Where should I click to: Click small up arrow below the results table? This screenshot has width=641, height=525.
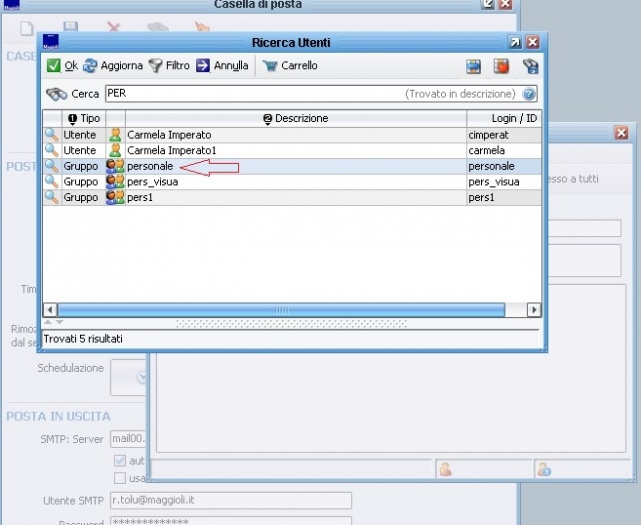click(48, 322)
